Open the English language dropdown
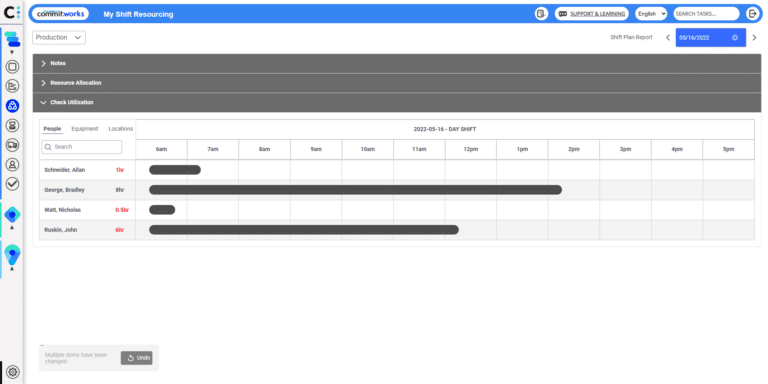Viewport: 768px width, 384px height. [651, 14]
